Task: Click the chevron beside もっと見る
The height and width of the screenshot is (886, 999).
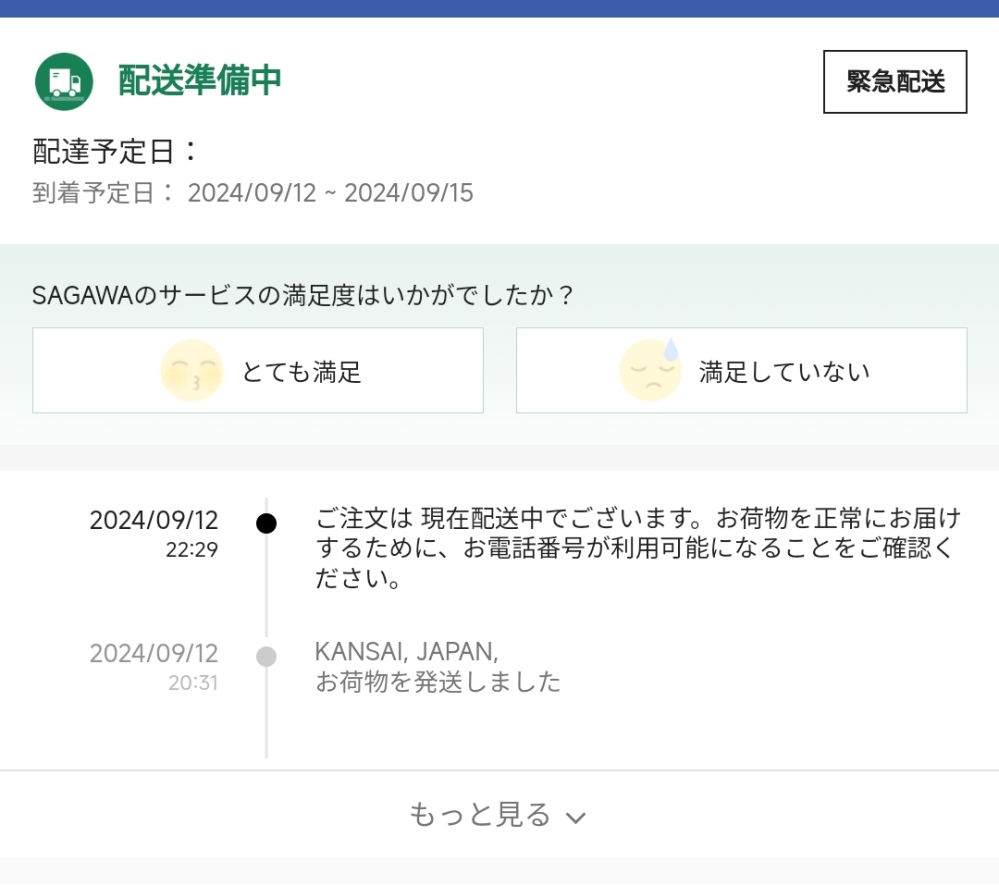Action: [x=576, y=818]
